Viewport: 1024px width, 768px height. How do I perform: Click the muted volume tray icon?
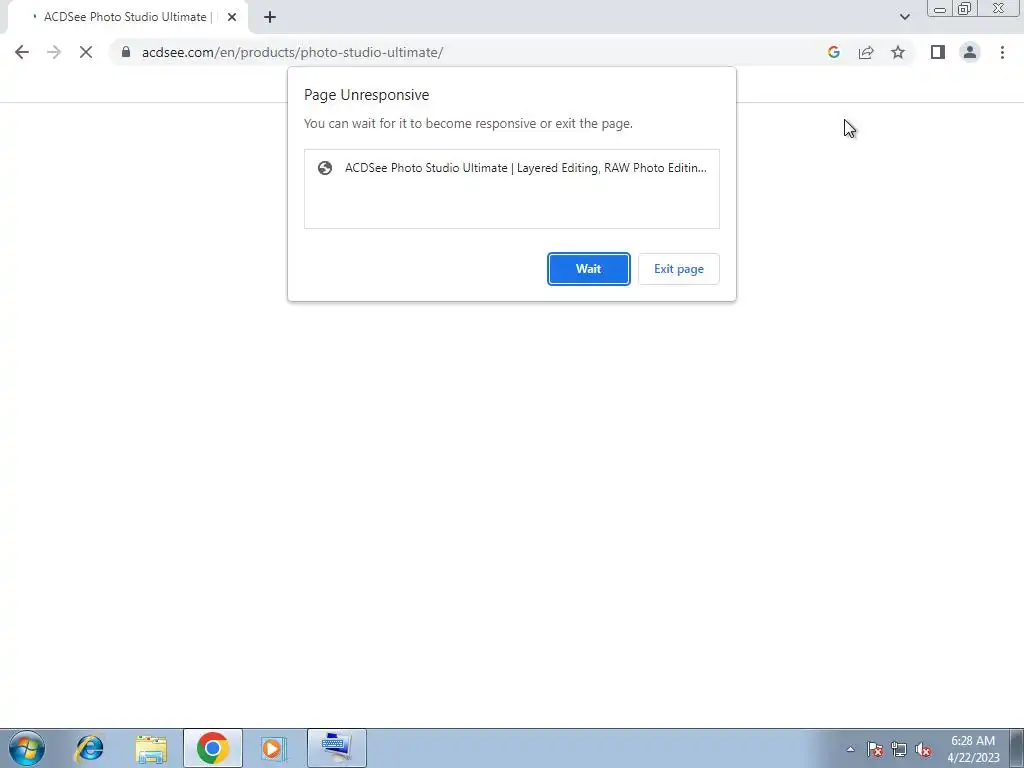[x=923, y=749]
